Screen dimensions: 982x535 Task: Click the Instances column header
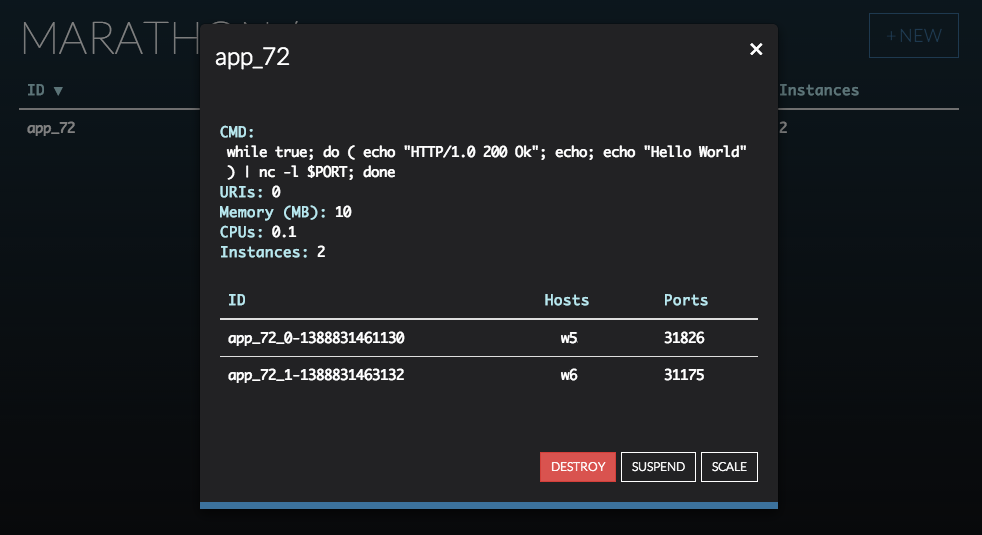coord(819,90)
